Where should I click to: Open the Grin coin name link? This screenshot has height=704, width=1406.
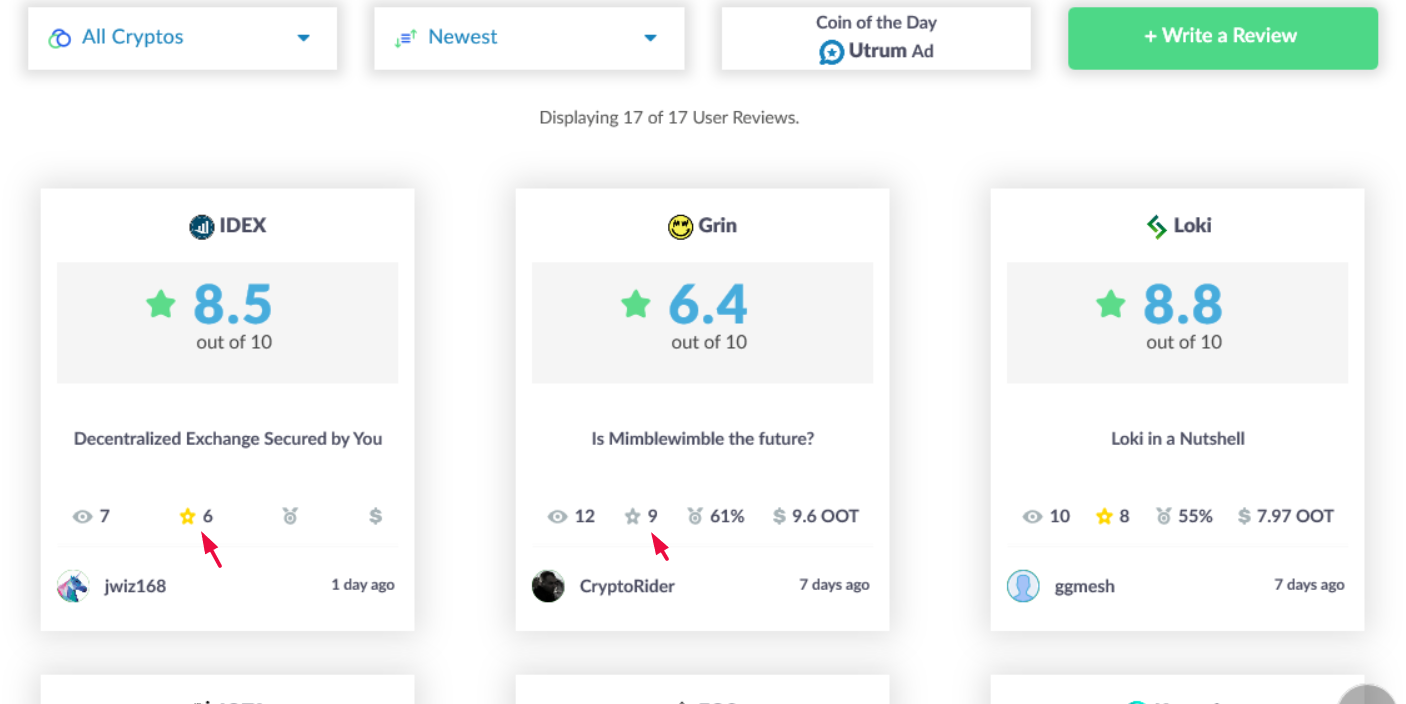pyautogui.click(x=718, y=226)
